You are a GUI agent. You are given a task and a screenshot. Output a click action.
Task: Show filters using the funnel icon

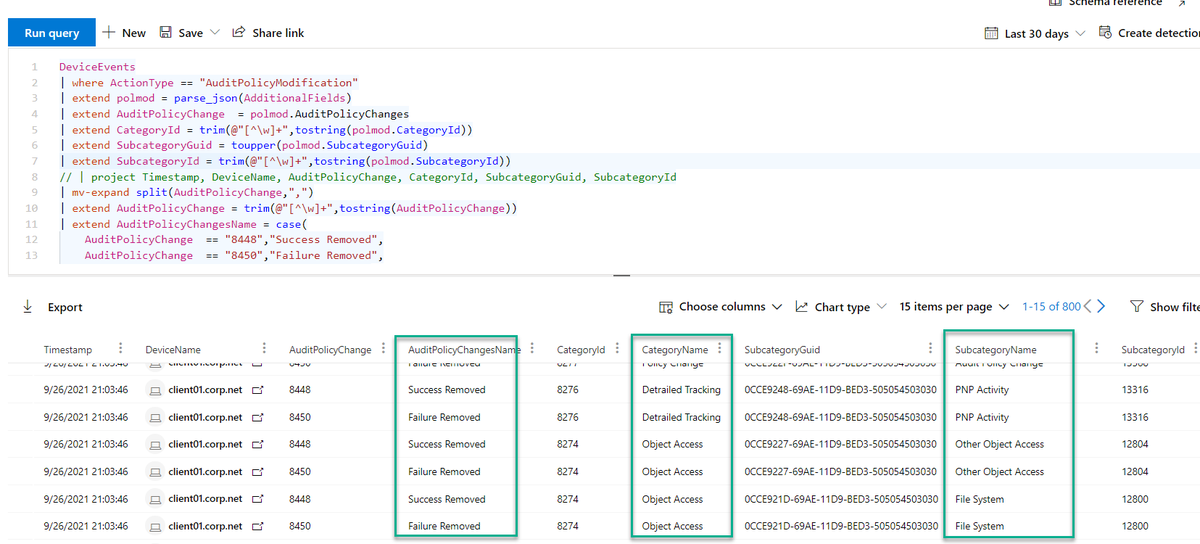[x=1137, y=307]
